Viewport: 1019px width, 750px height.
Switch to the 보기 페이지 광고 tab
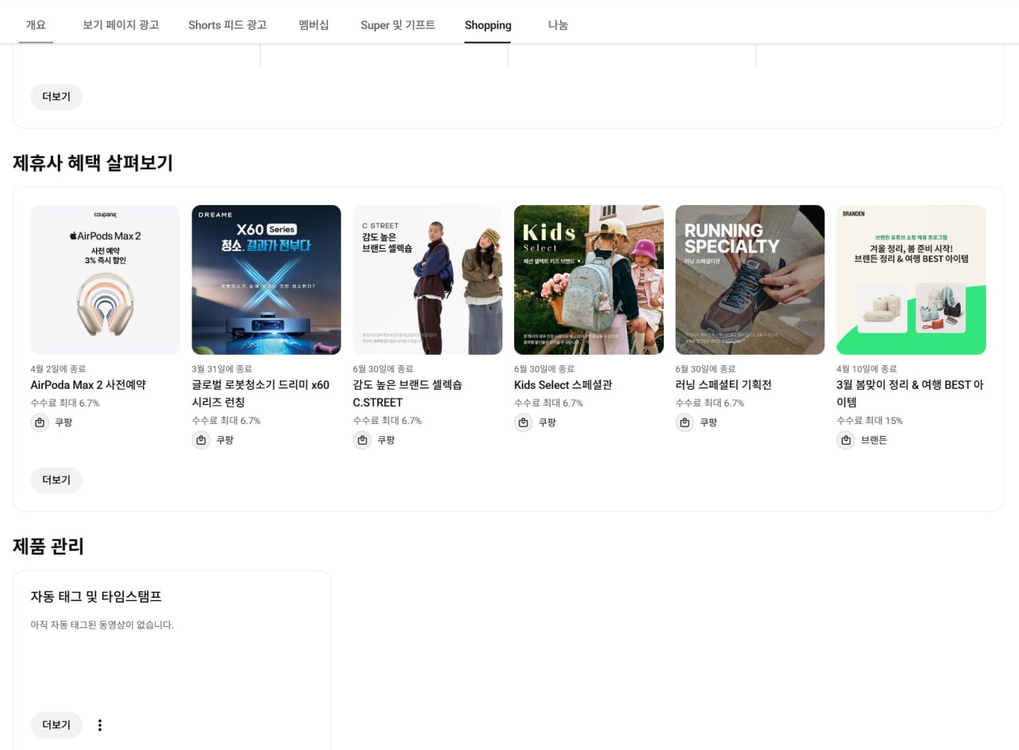pos(120,25)
